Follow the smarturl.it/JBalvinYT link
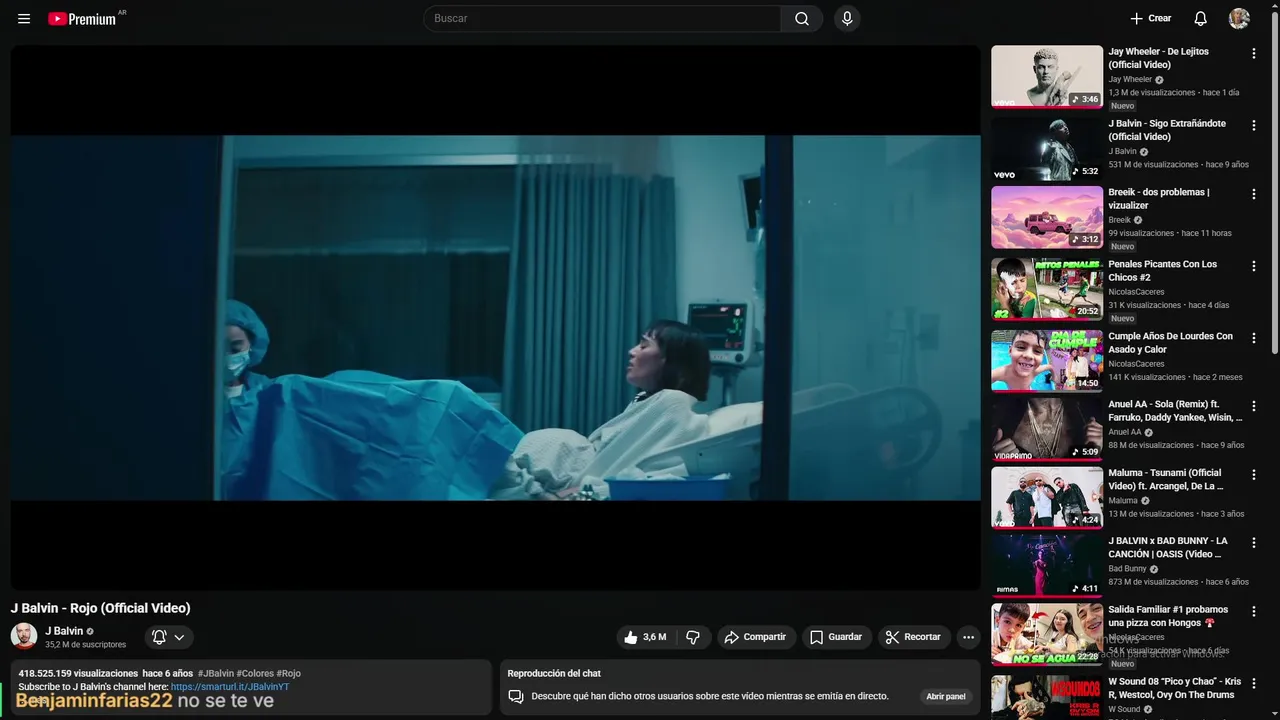 [x=230, y=687]
